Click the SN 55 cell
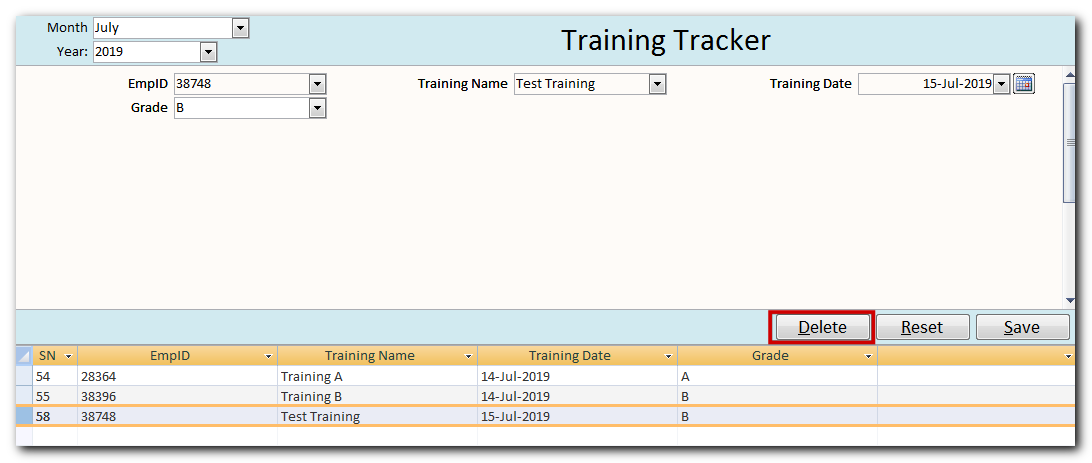 click(55, 397)
